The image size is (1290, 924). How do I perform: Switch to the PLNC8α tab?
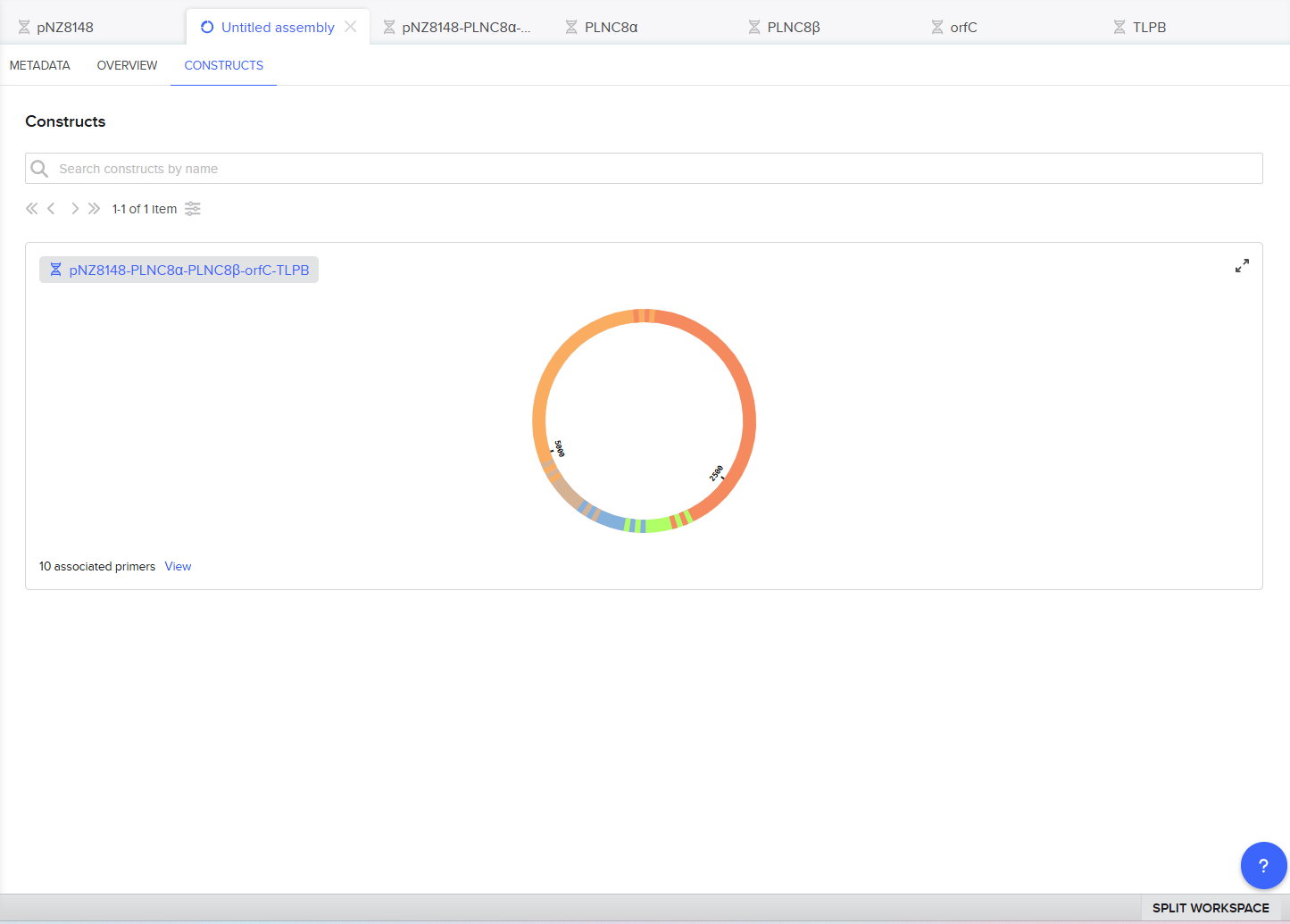point(611,27)
